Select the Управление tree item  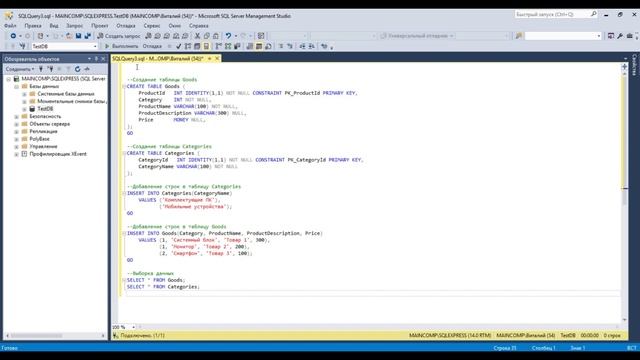pos(43,147)
